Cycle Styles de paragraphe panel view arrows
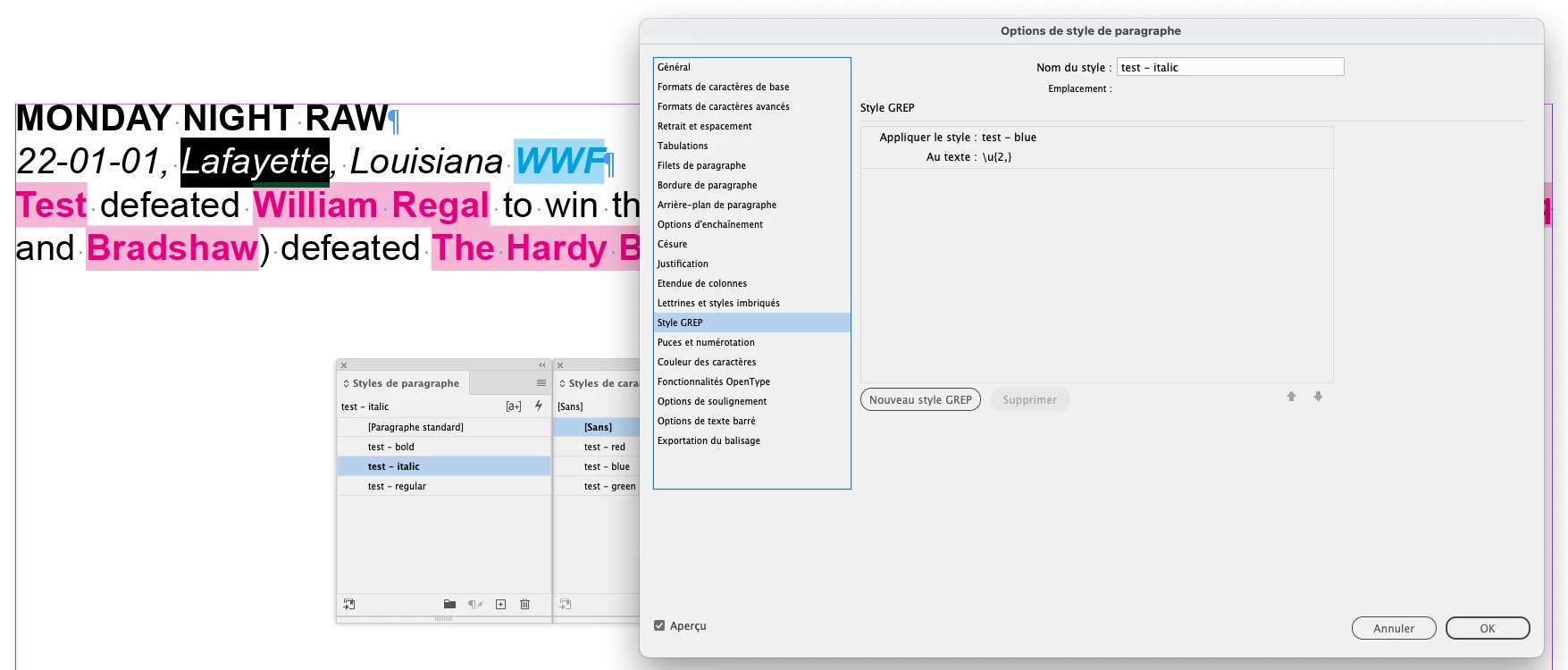Screen dimensions: 1568x670 click(347, 383)
